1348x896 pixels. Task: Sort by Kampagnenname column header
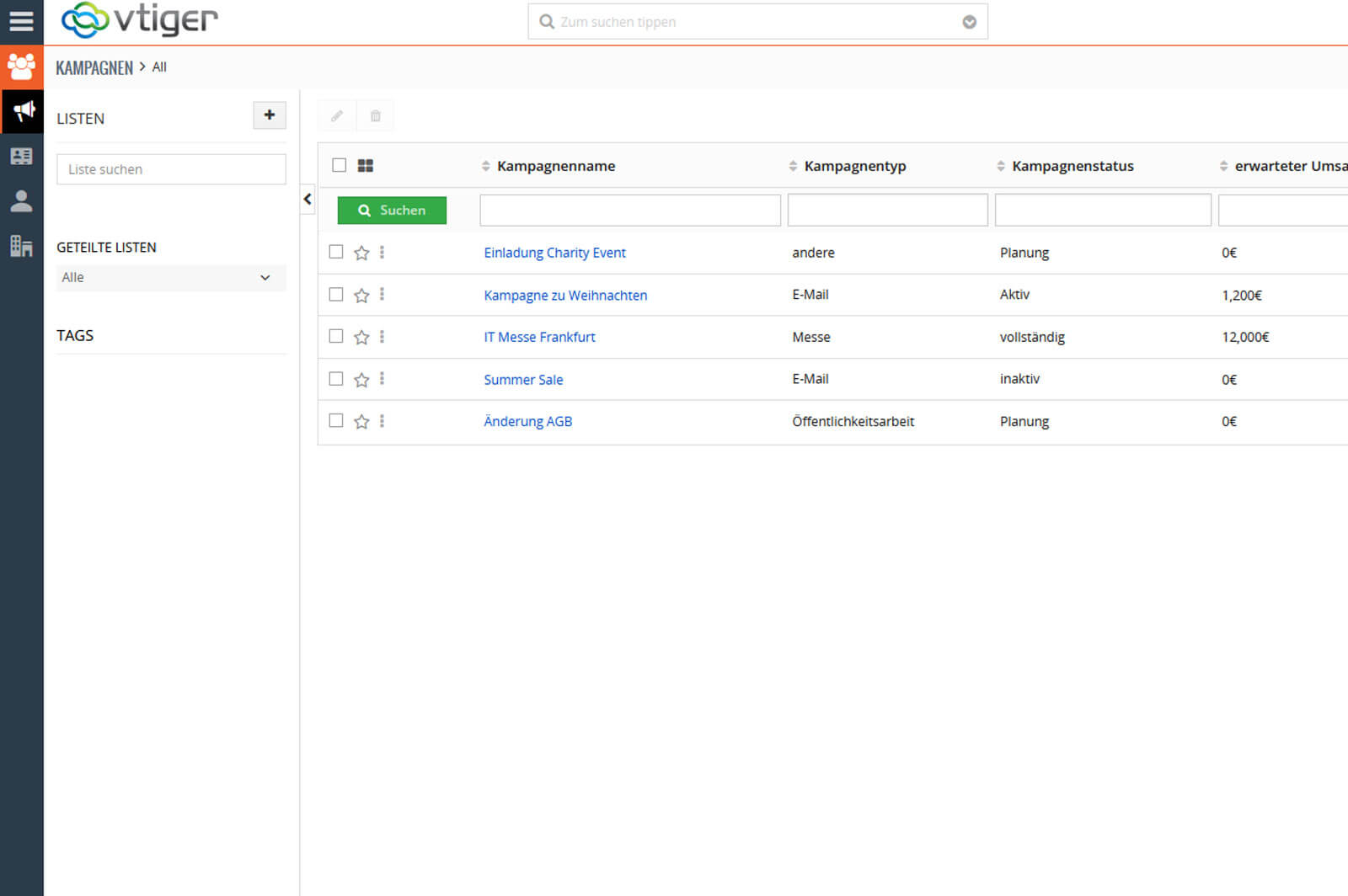[555, 166]
